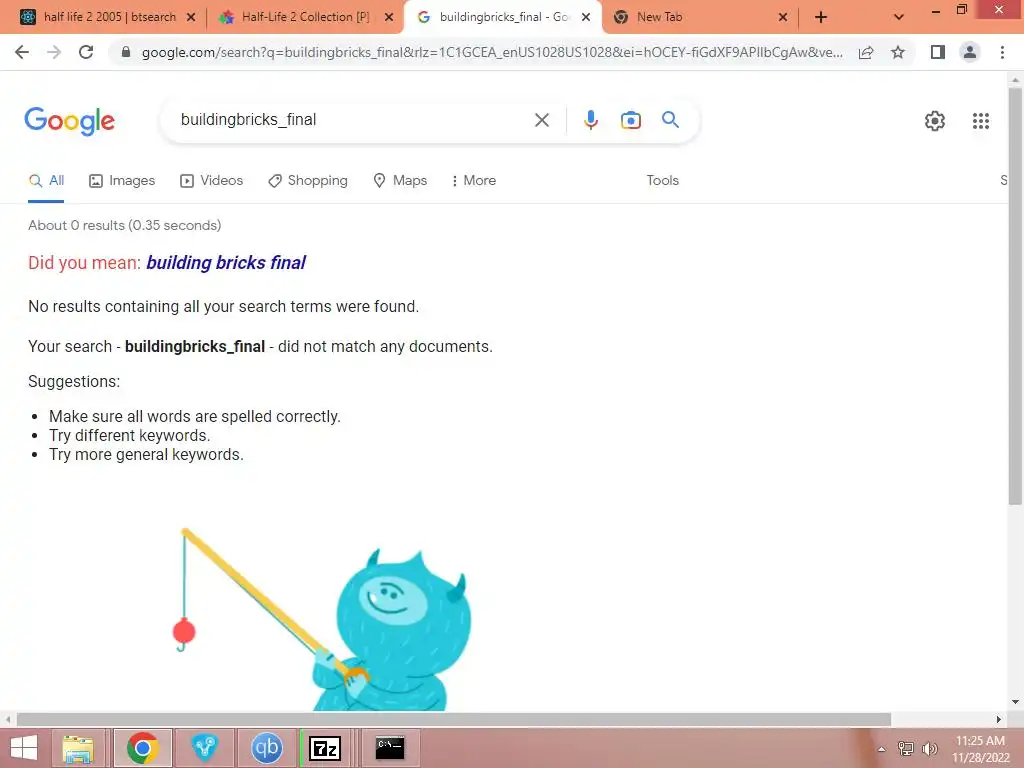Go forward to the next page
The width and height of the screenshot is (1024, 768).
click(x=54, y=52)
